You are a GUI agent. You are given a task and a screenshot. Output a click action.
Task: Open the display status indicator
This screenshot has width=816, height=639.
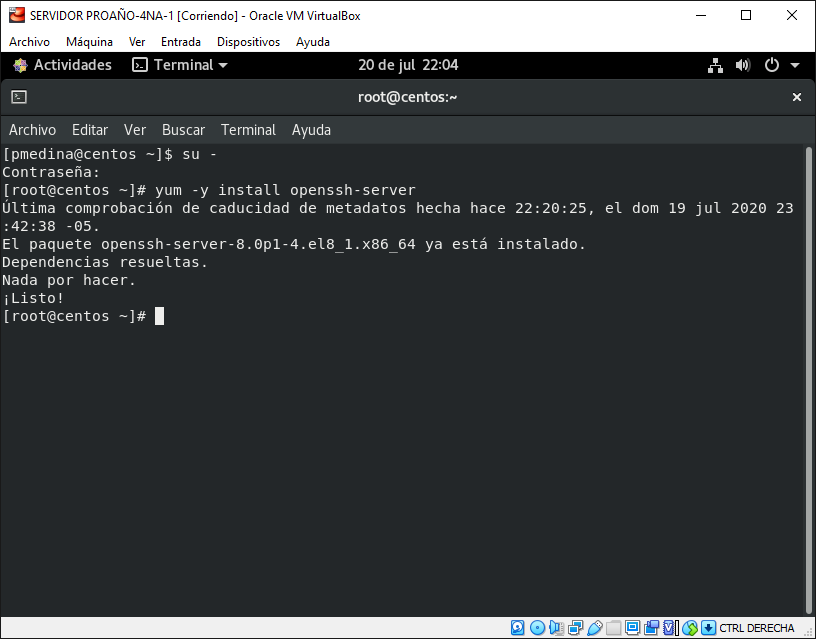[x=632, y=628]
